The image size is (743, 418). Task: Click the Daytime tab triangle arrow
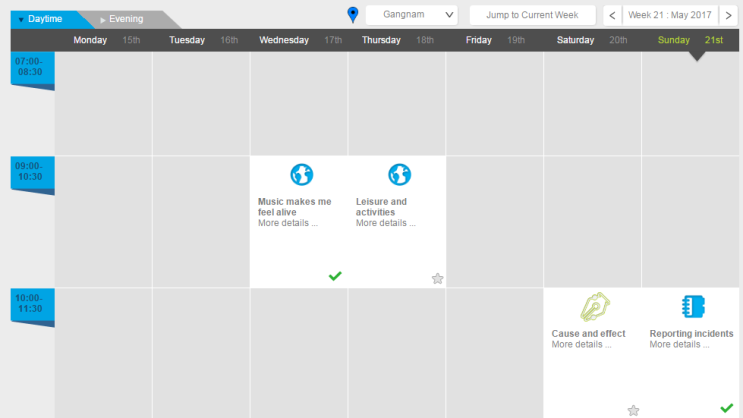21,20
